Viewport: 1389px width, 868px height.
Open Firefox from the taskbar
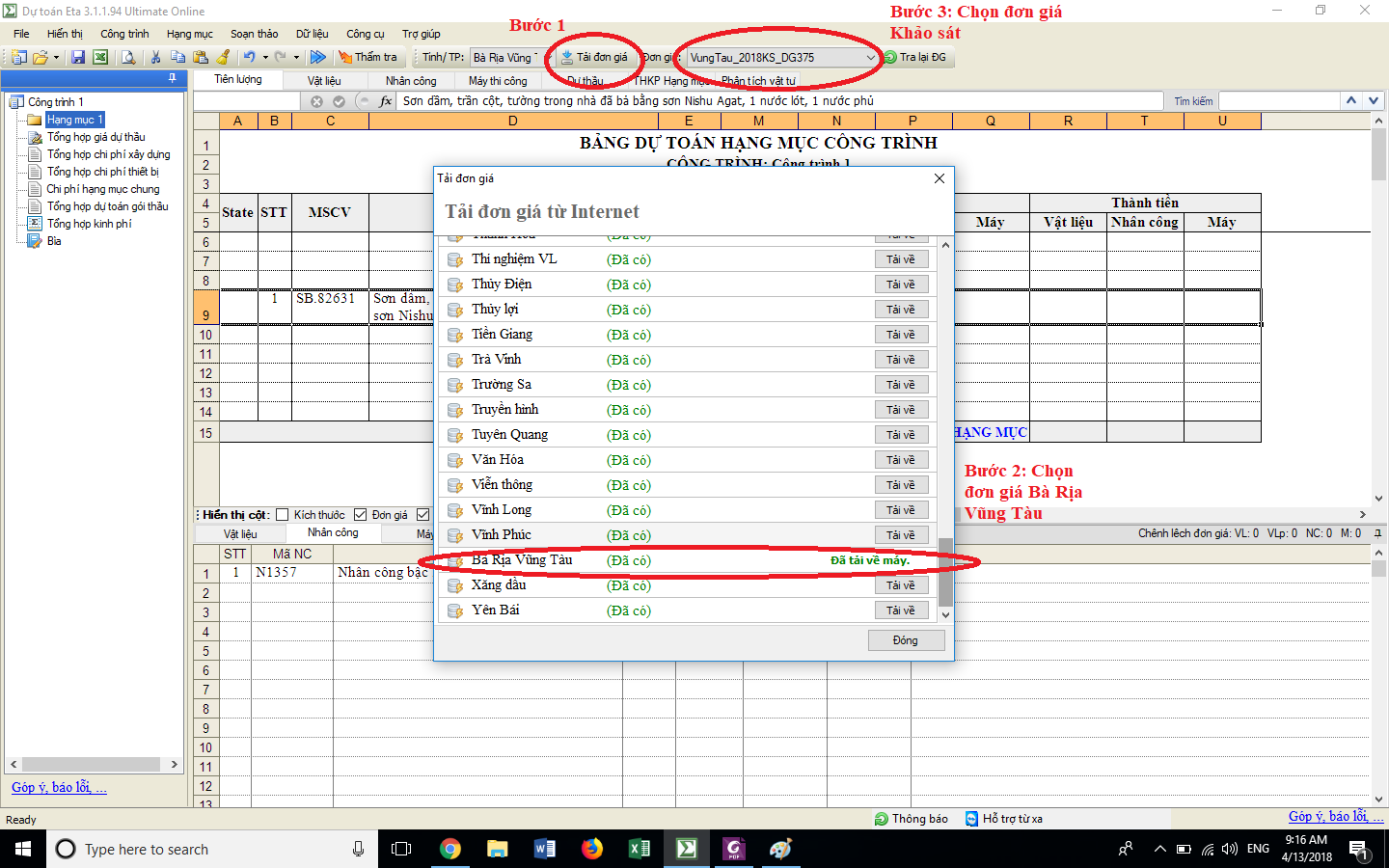coord(592,849)
